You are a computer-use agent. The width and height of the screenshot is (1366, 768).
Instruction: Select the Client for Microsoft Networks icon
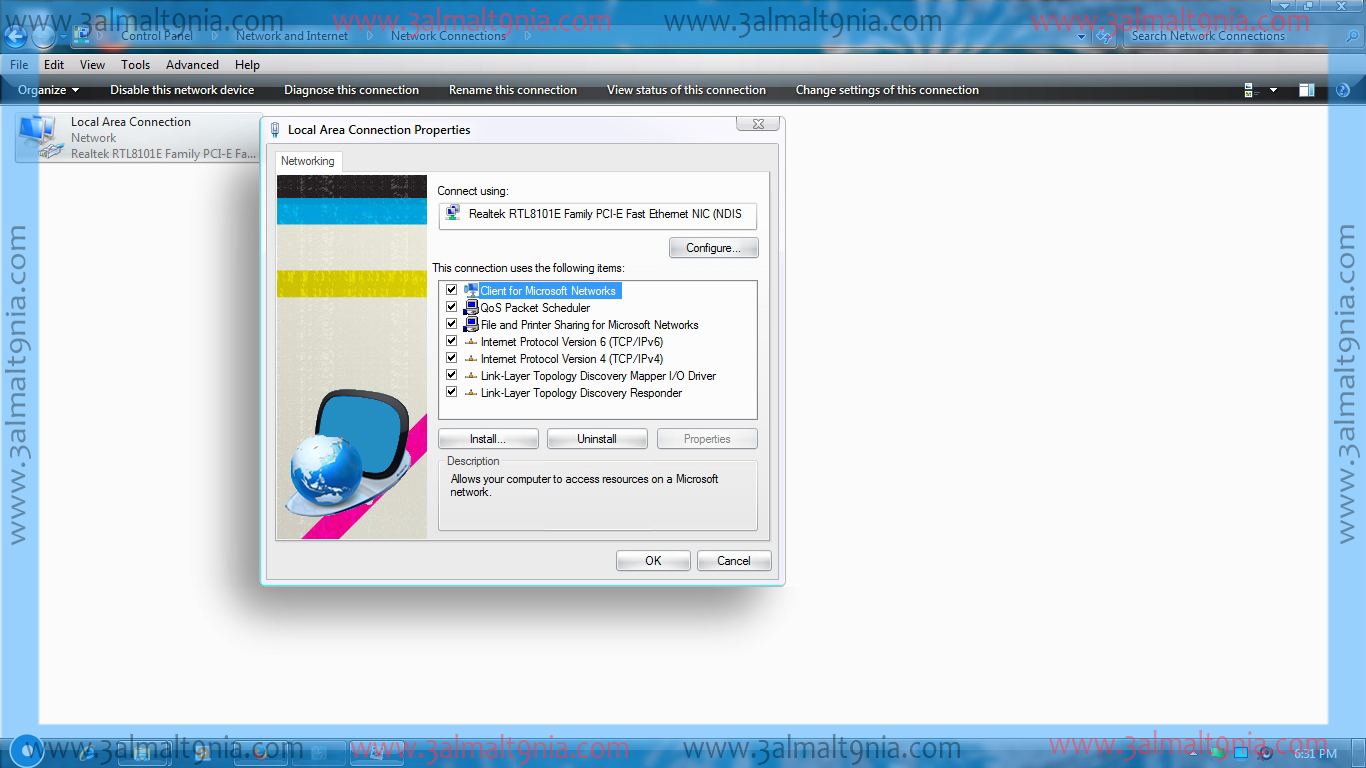click(471, 290)
